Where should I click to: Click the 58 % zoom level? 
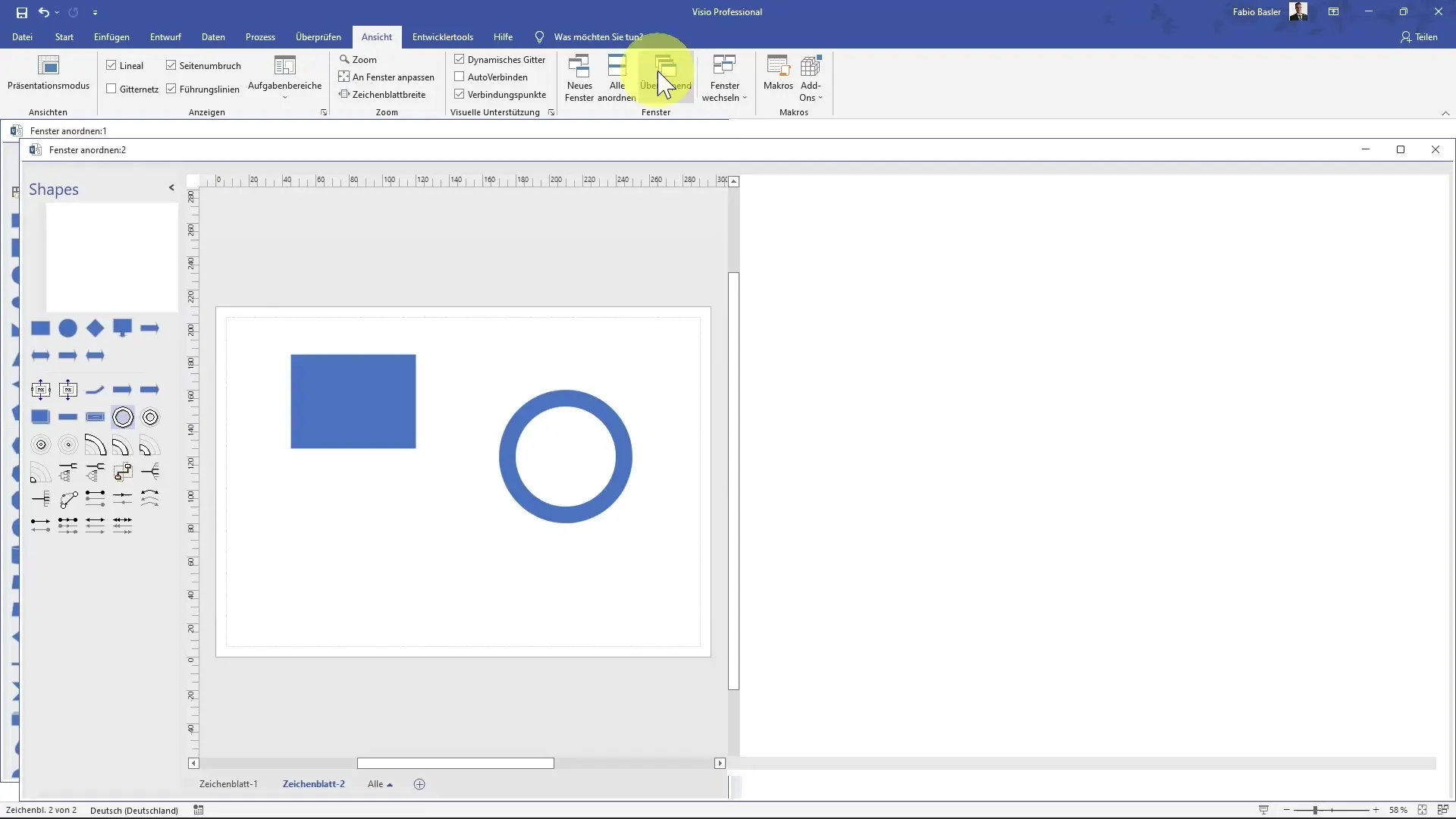pos(1398,810)
